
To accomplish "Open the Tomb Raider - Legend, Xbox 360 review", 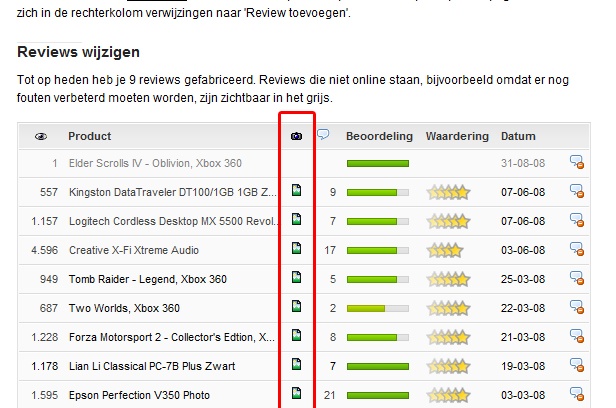I will [x=148, y=280].
